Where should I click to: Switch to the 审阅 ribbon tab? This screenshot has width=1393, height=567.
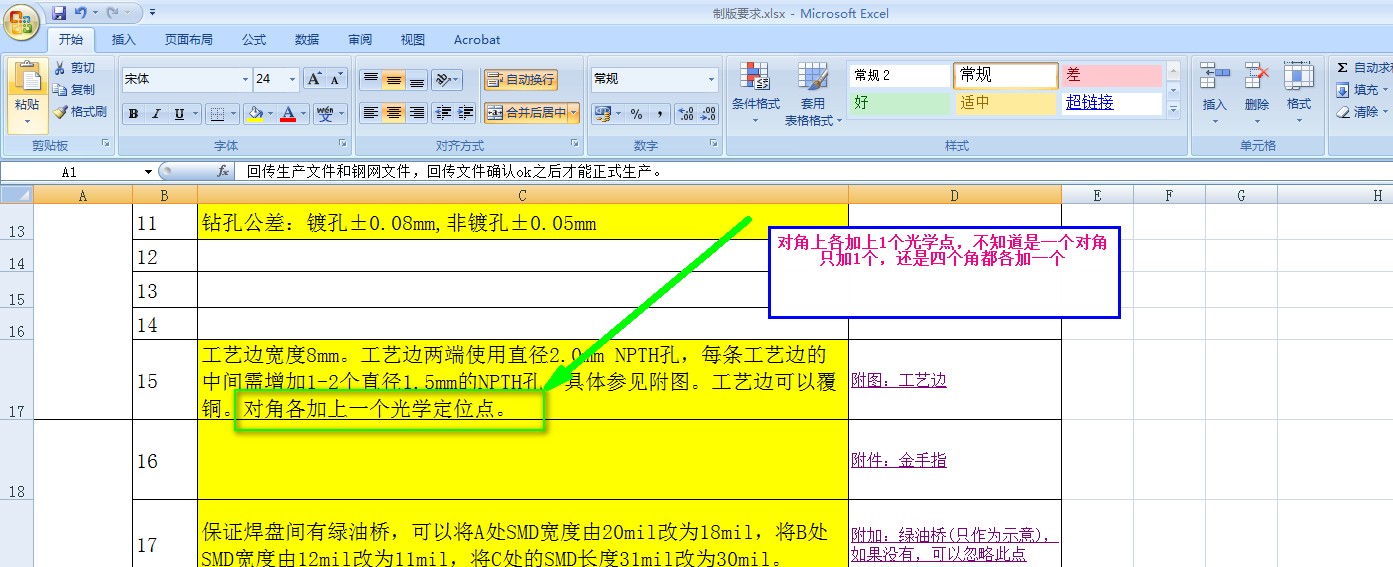point(360,40)
